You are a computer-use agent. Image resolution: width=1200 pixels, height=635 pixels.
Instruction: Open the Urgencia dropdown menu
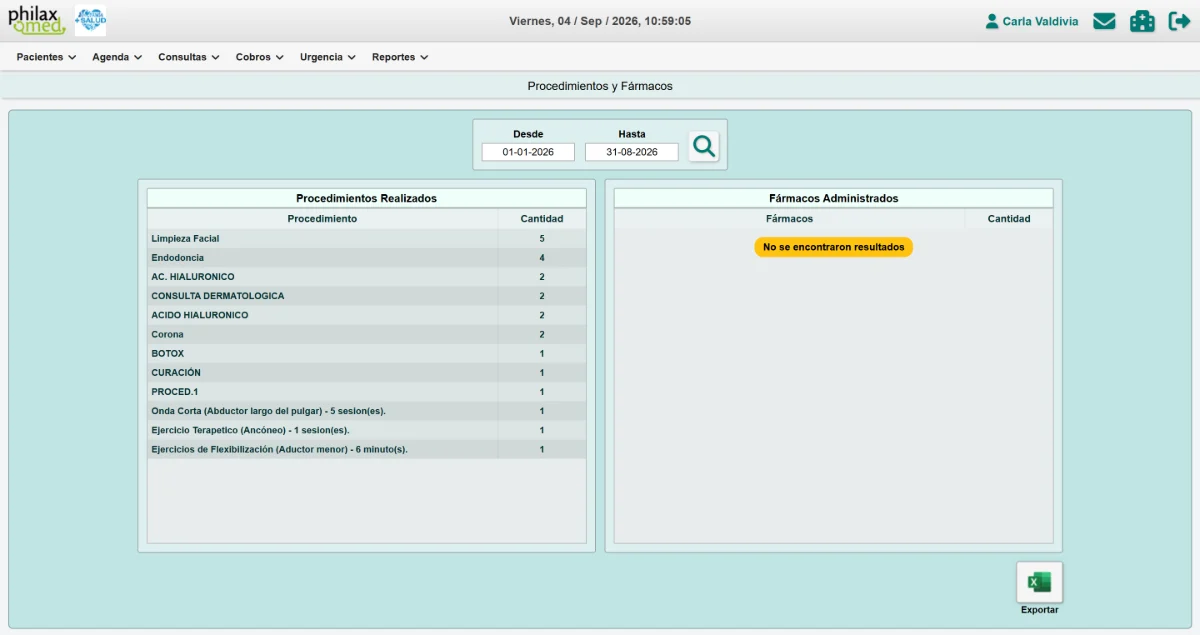click(328, 57)
